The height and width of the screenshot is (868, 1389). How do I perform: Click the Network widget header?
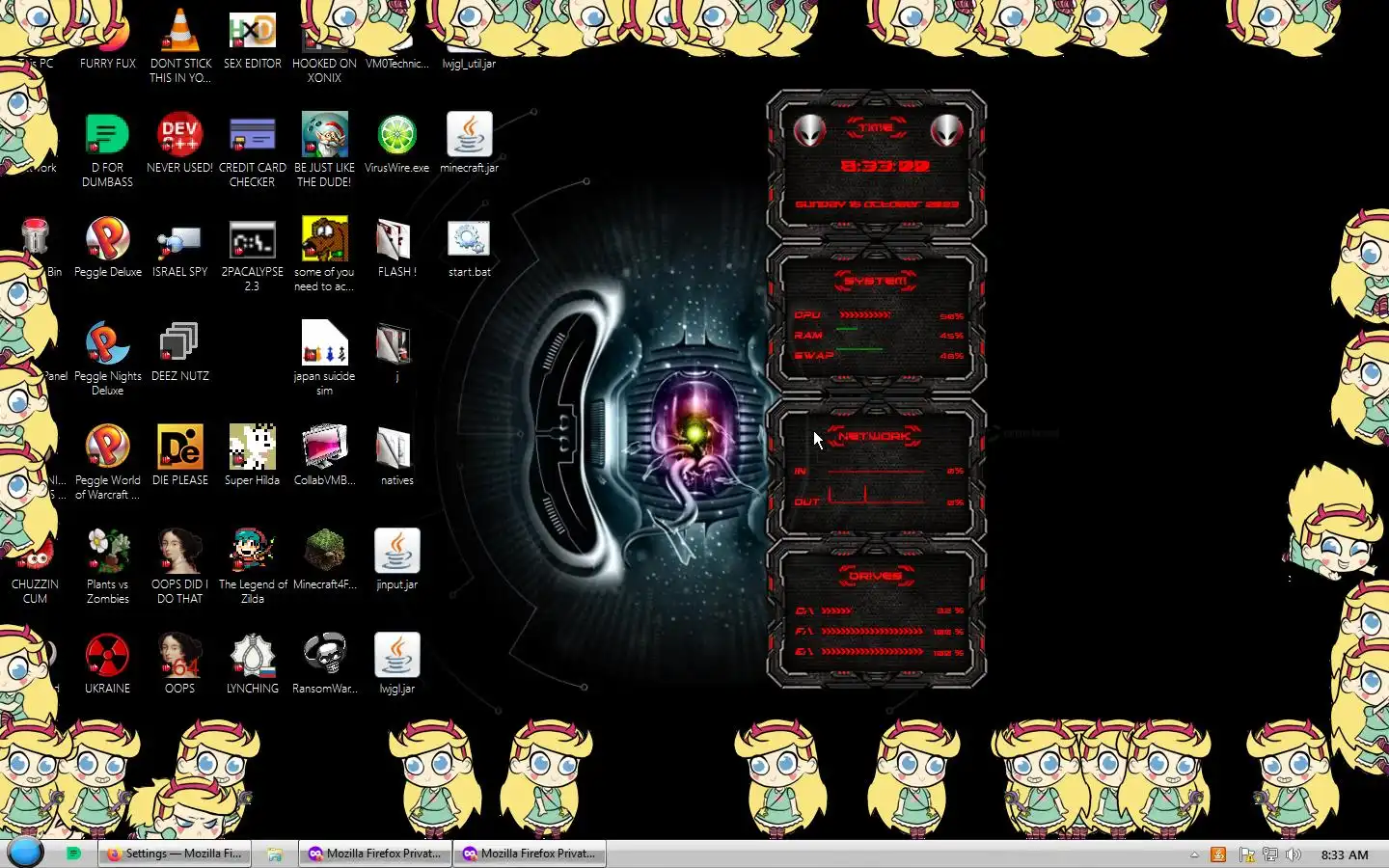[874, 436]
